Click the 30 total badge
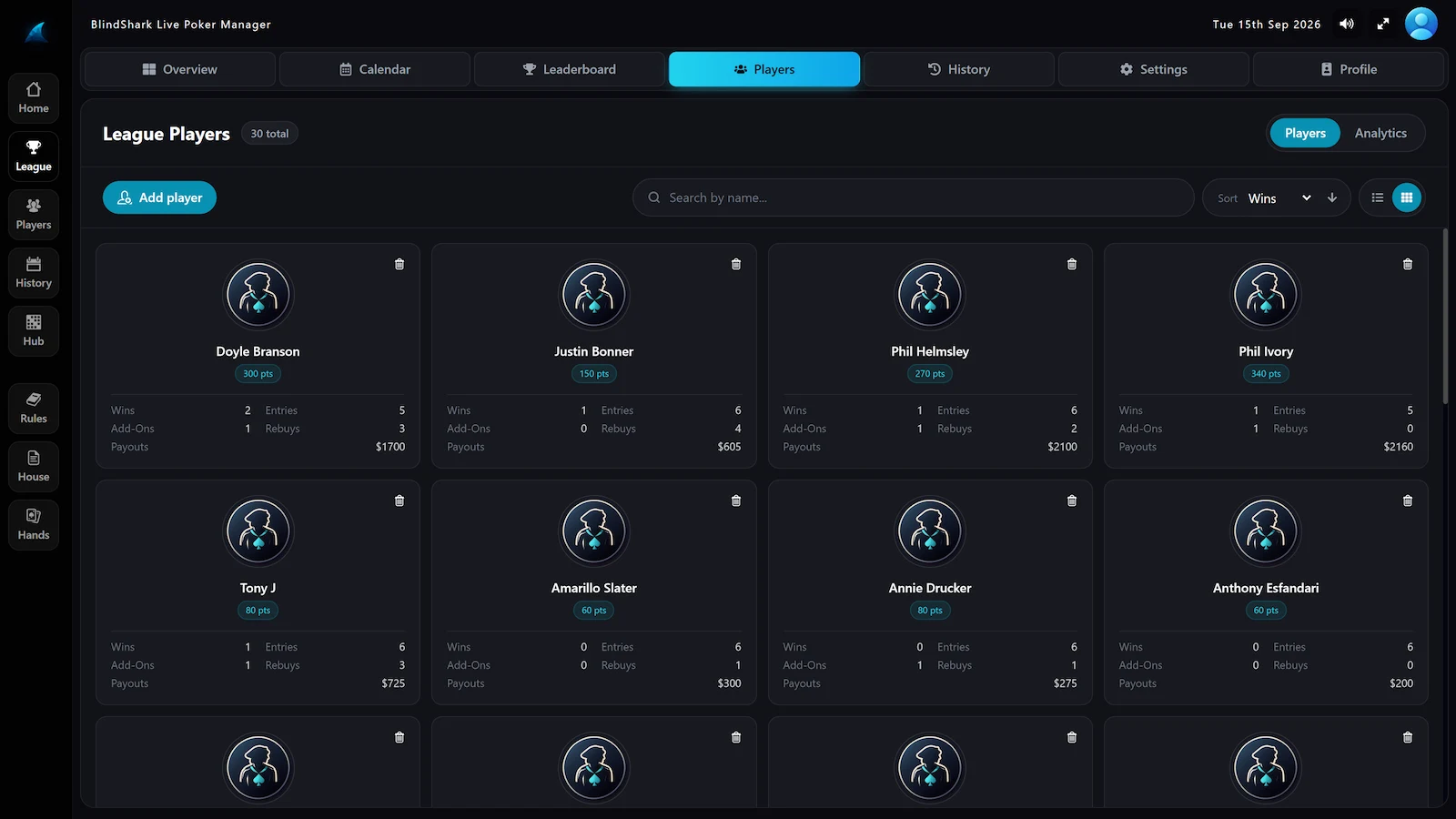1456x819 pixels. pyautogui.click(x=269, y=134)
